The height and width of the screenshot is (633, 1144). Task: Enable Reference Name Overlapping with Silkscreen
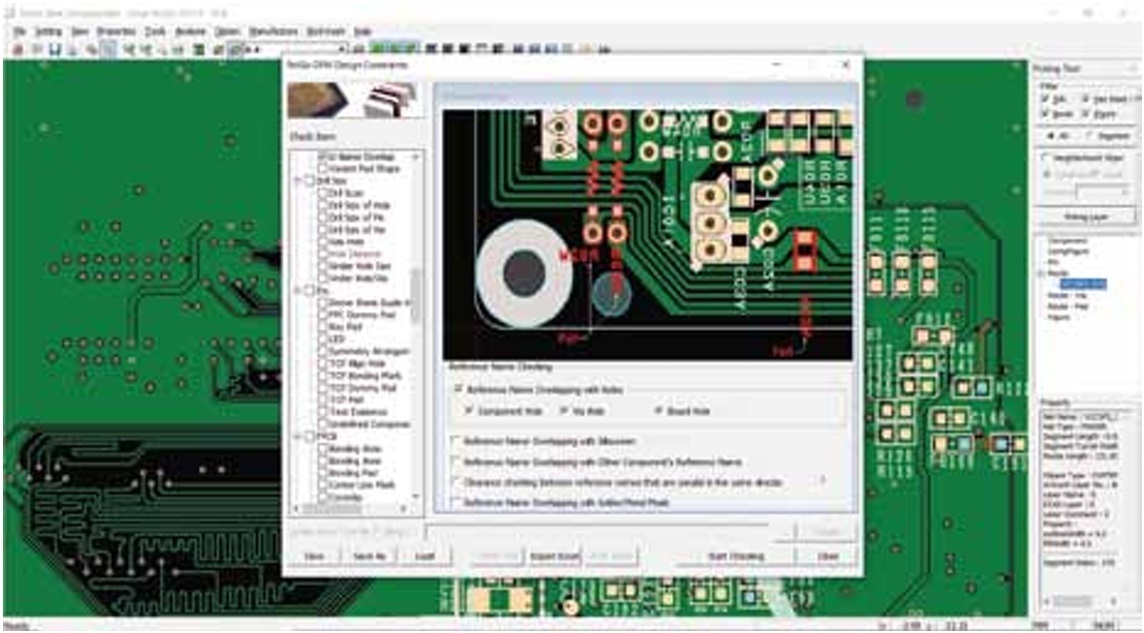[457, 441]
